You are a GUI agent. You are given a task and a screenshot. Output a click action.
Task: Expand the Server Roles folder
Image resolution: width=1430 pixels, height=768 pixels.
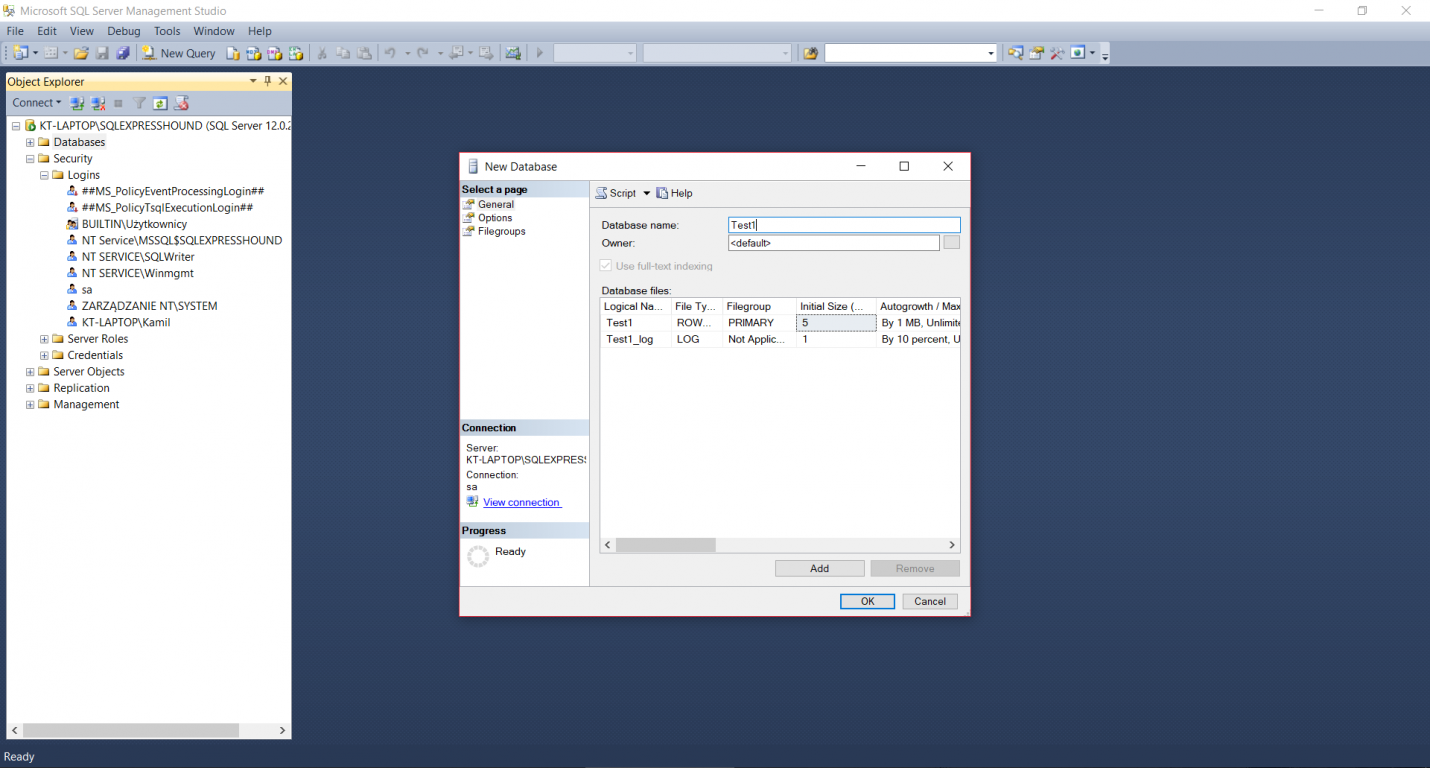point(44,339)
